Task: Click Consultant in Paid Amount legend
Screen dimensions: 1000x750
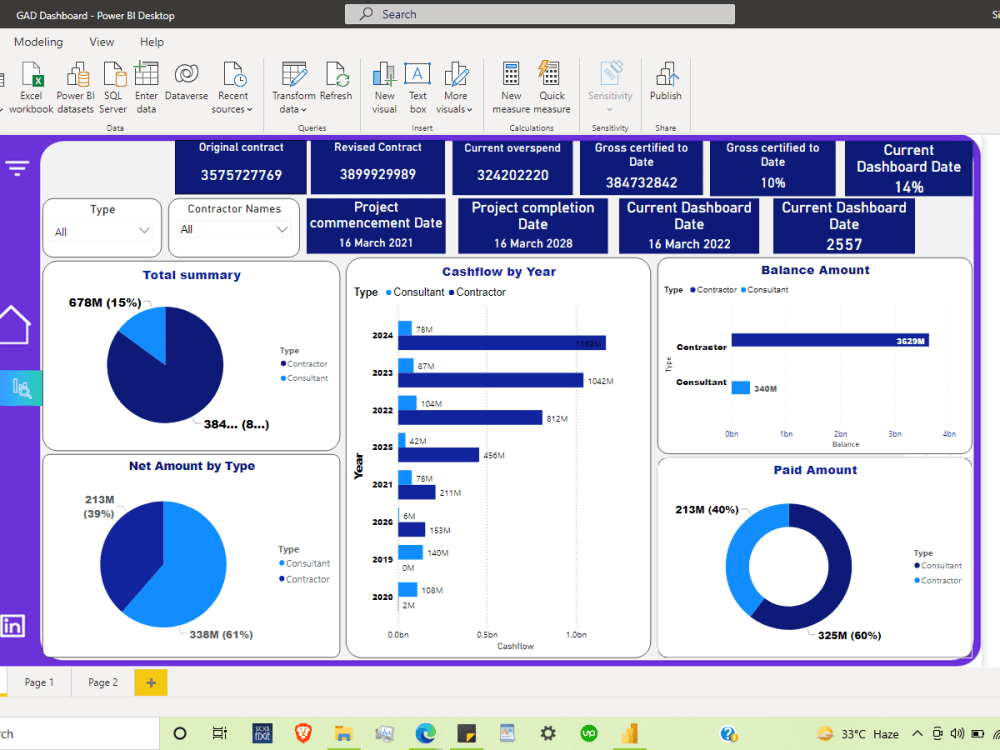Action: point(938,566)
